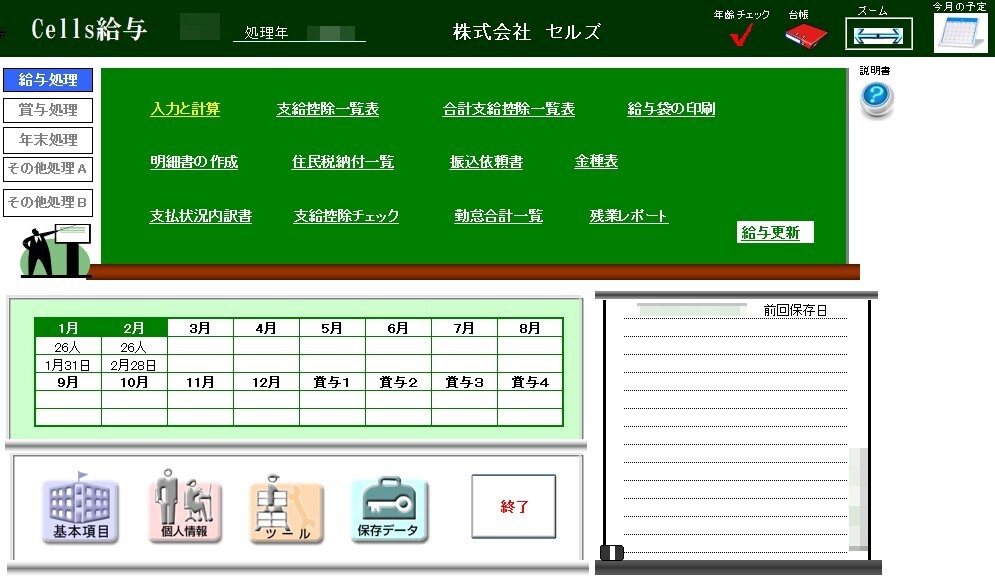Click the 前回保存日 label
Viewport: 995px width, 586px height.
[x=795, y=310]
